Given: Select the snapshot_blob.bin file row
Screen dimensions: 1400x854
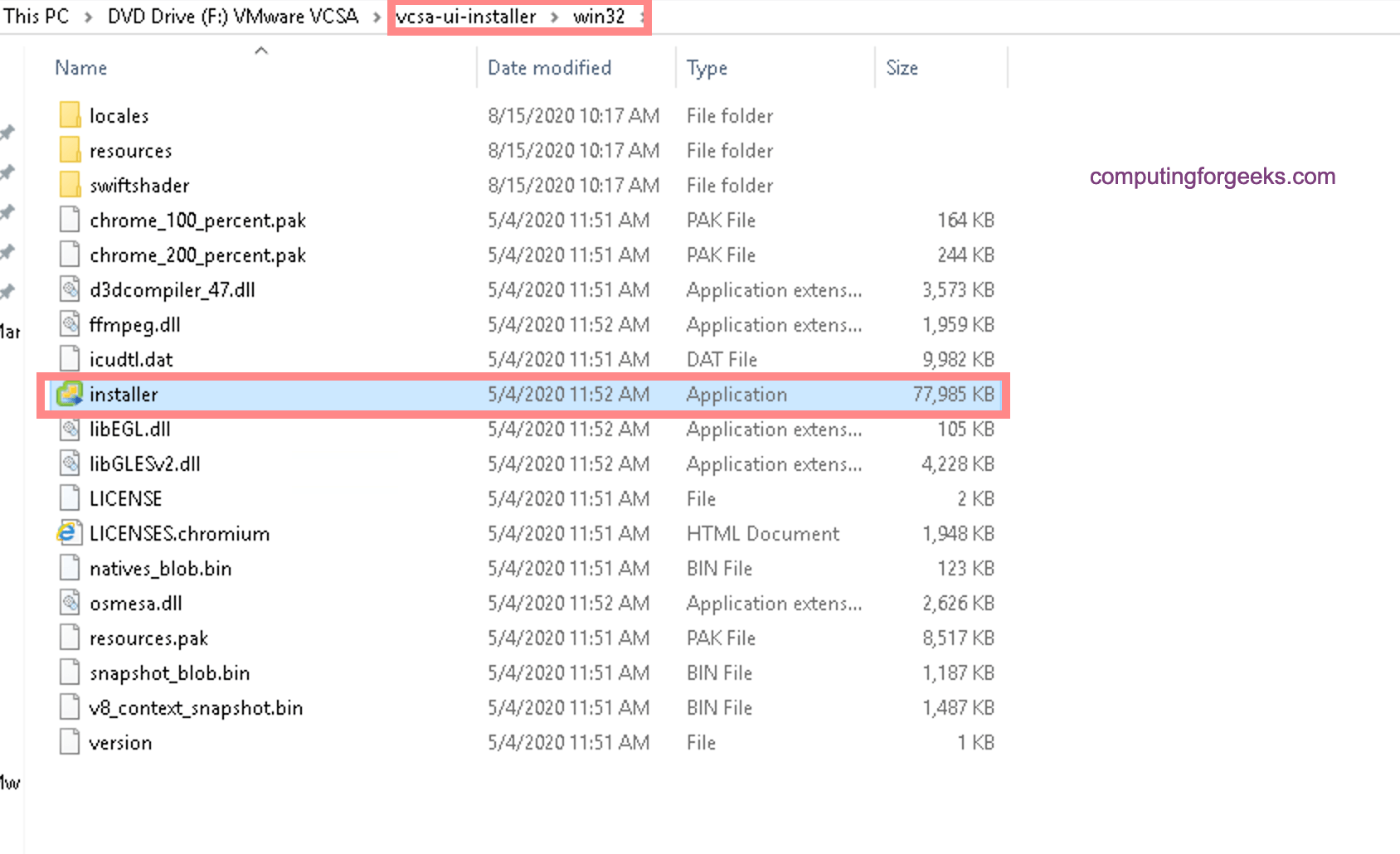Looking at the screenshot, I should pyautogui.click(x=170, y=672).
